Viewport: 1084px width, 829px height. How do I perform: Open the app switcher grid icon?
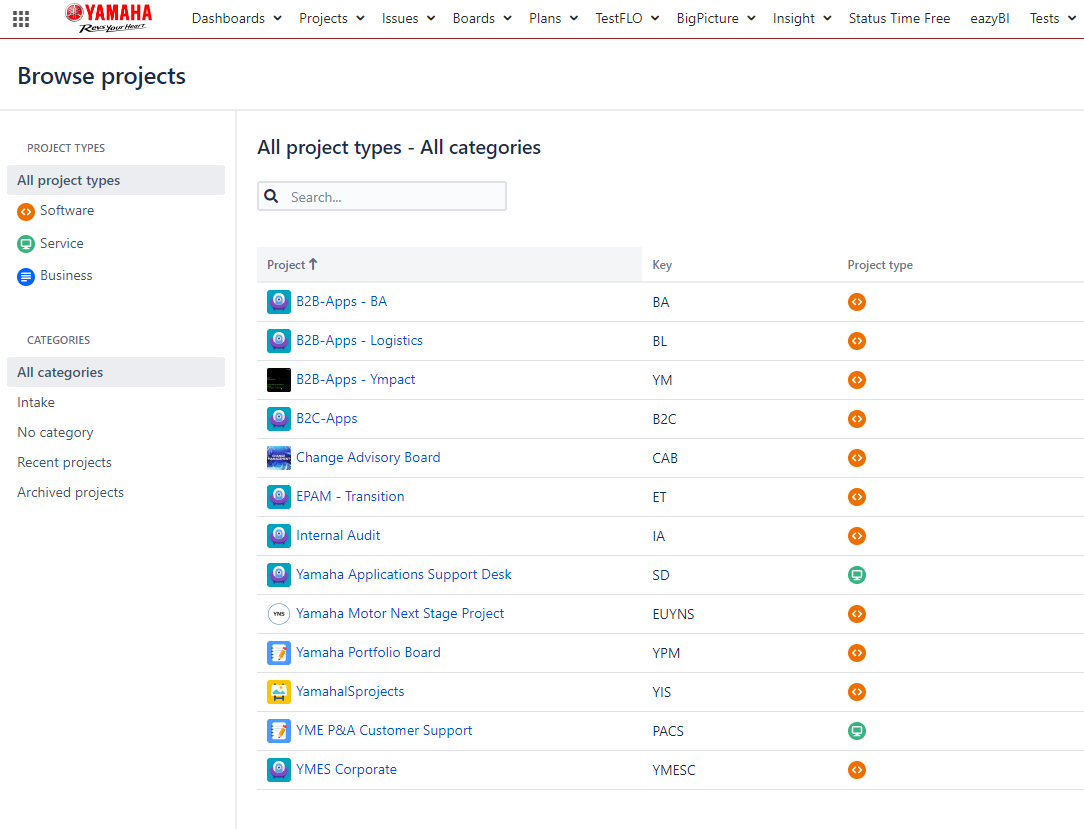[21, 19]
